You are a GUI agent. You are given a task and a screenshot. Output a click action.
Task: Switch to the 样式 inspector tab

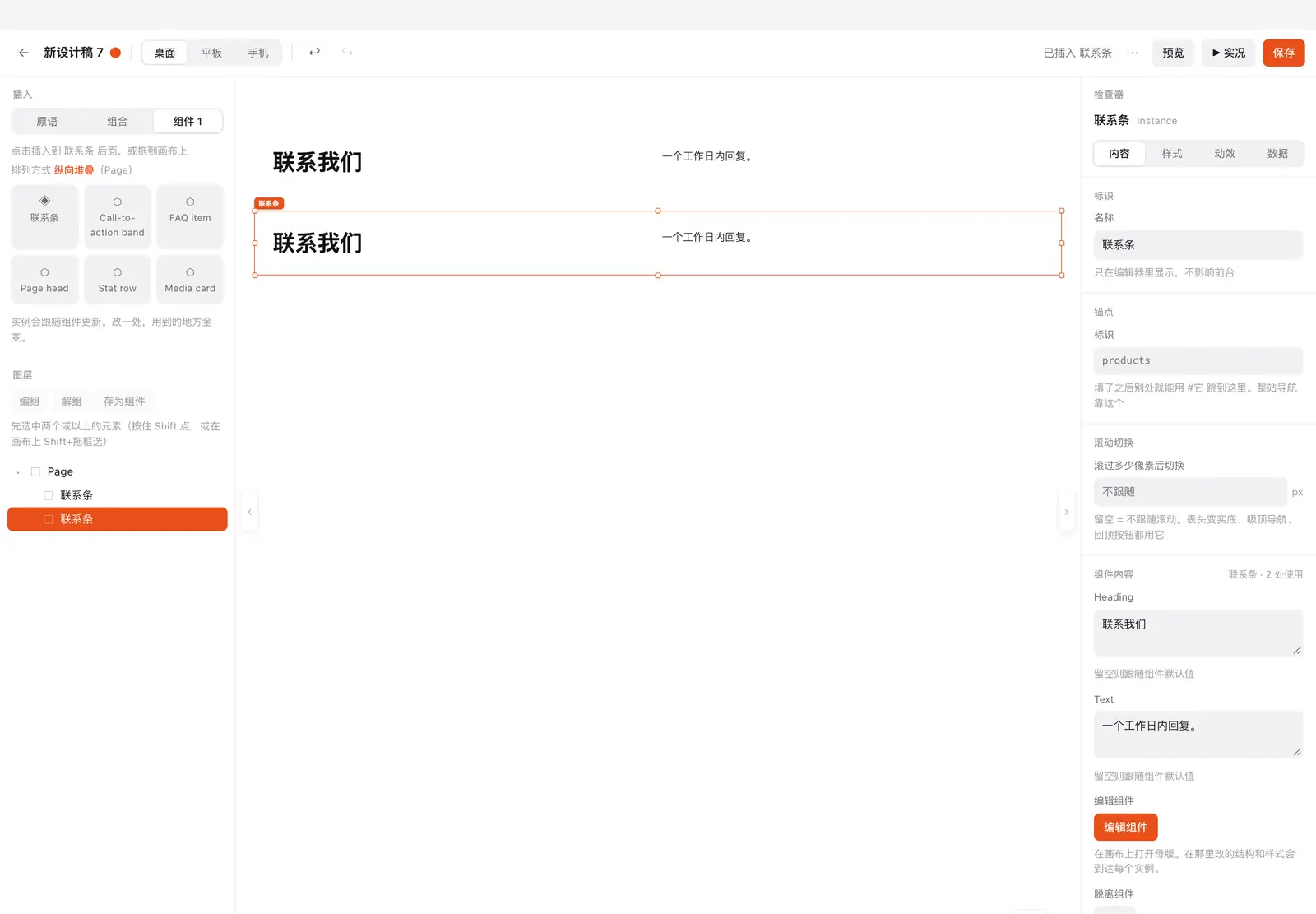[1172, 154]
